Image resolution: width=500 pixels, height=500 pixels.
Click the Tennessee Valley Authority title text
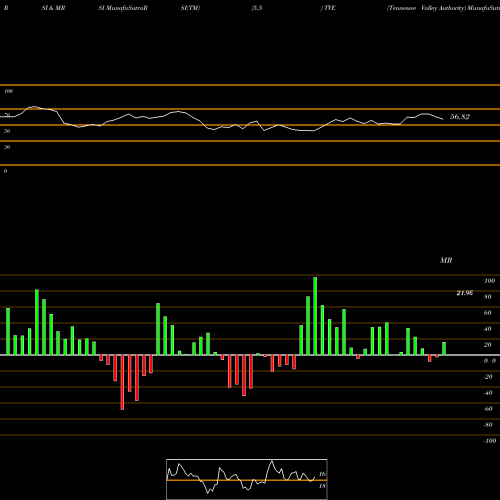[426, 8]
